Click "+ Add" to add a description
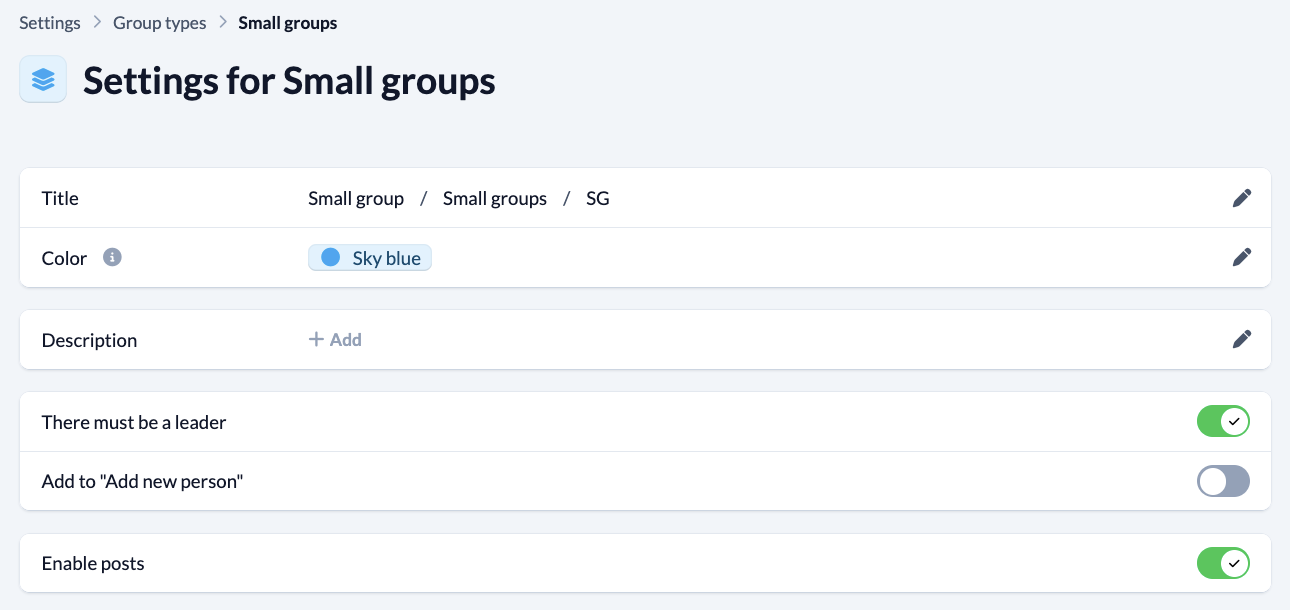 click(x=335, y=340)
